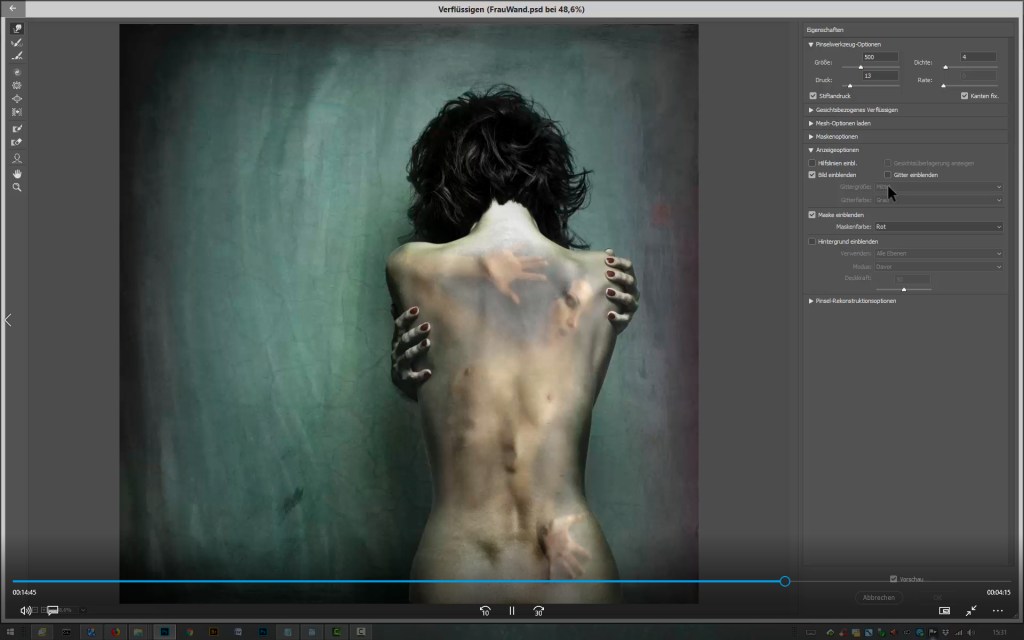The height and width of the screenshot is (640, 1024).
Task: Pause the video playback
Action: 511,610
